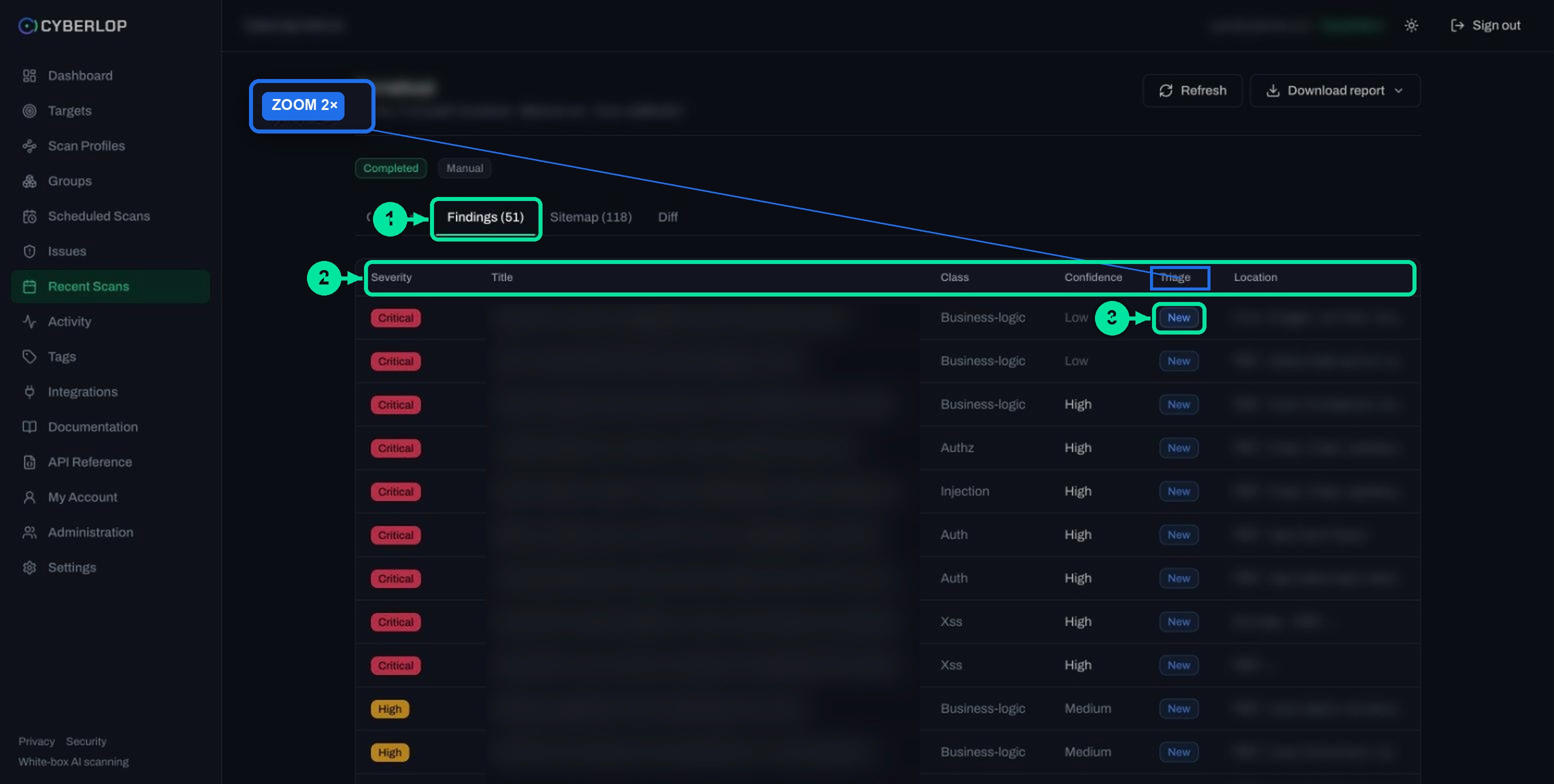Viewport: 1554px width, 784px height.
Task: Click New triage badge in Injection row
Action: tap(1178, 491)
